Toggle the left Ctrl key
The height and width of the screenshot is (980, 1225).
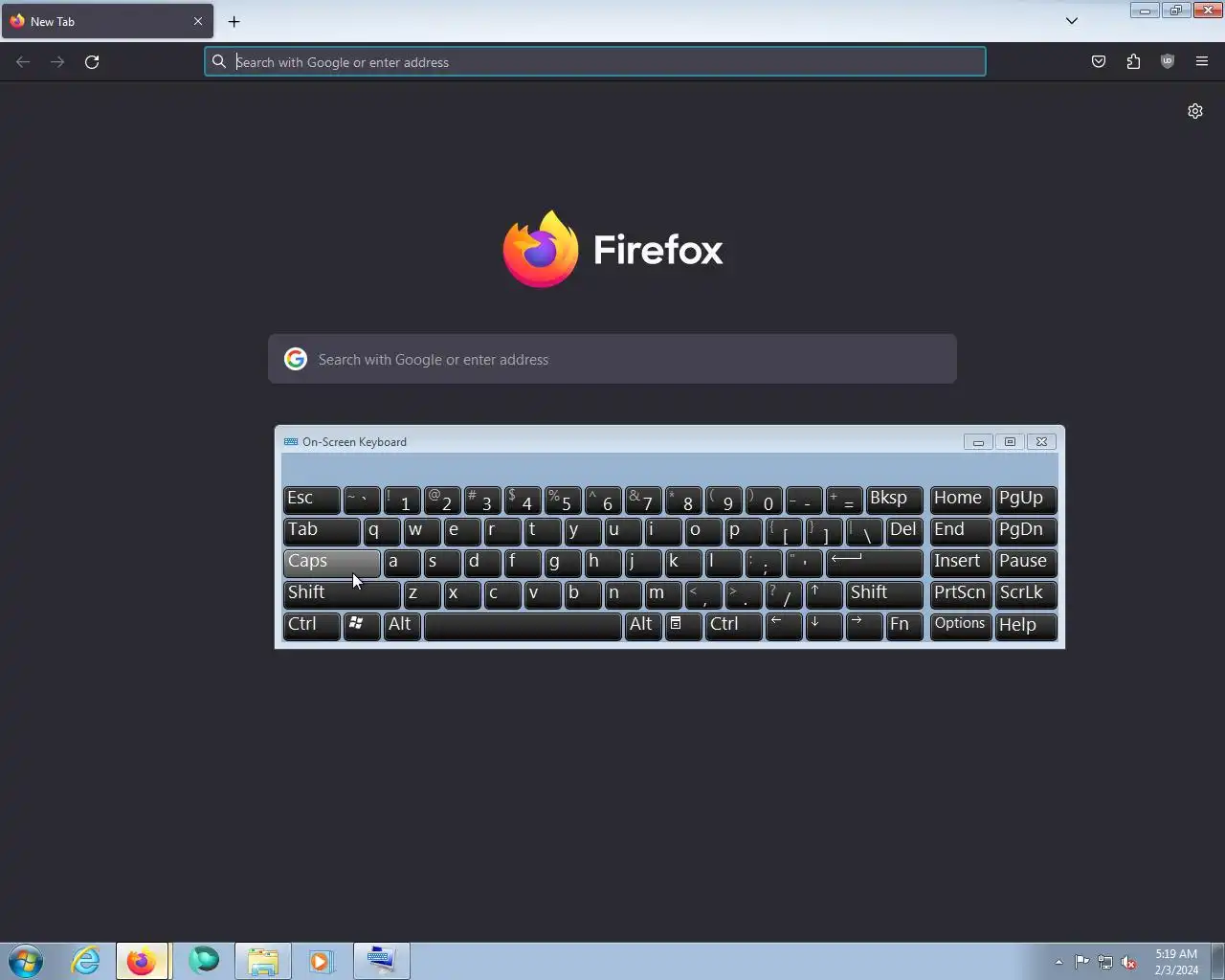click(311, 625)
